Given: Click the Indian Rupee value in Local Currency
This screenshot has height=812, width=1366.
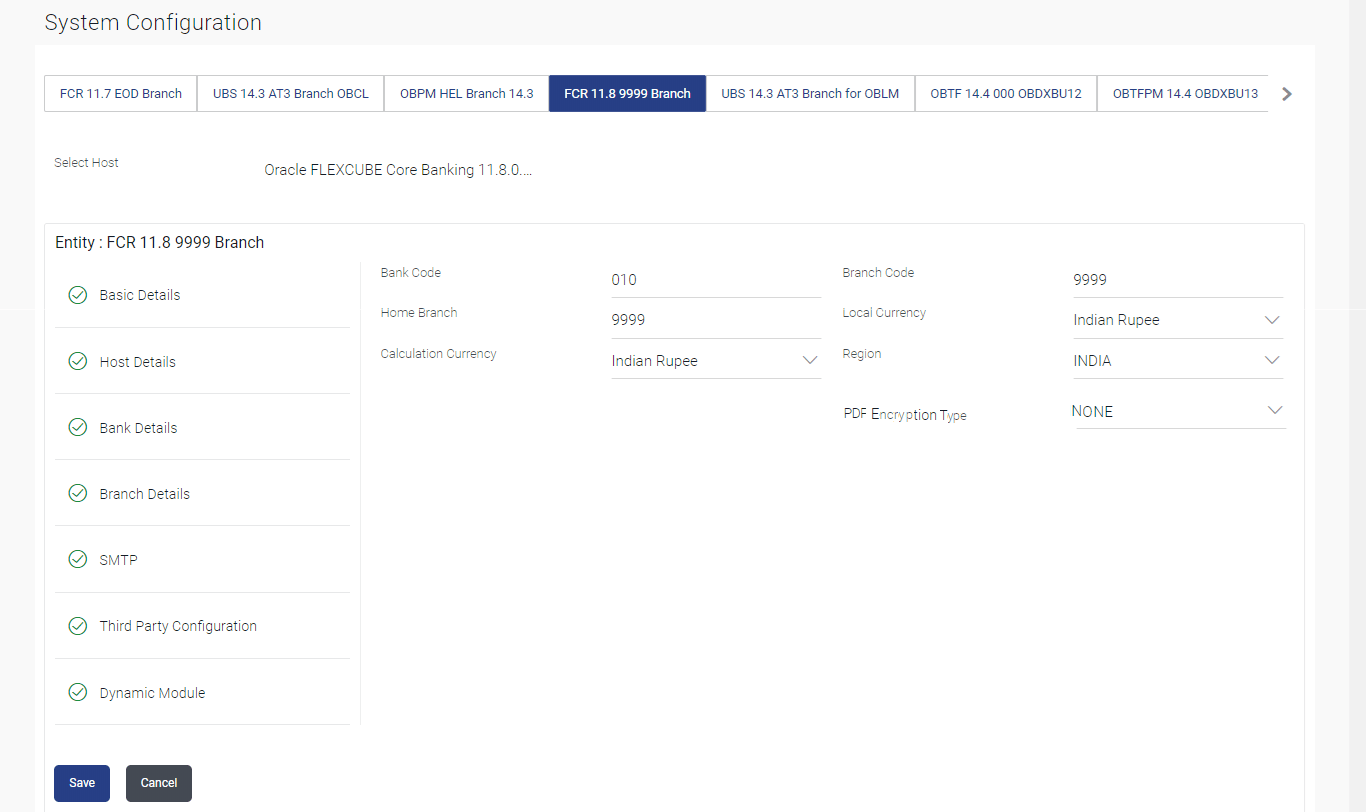Looking at the screenshot, I should (1116, 320).
